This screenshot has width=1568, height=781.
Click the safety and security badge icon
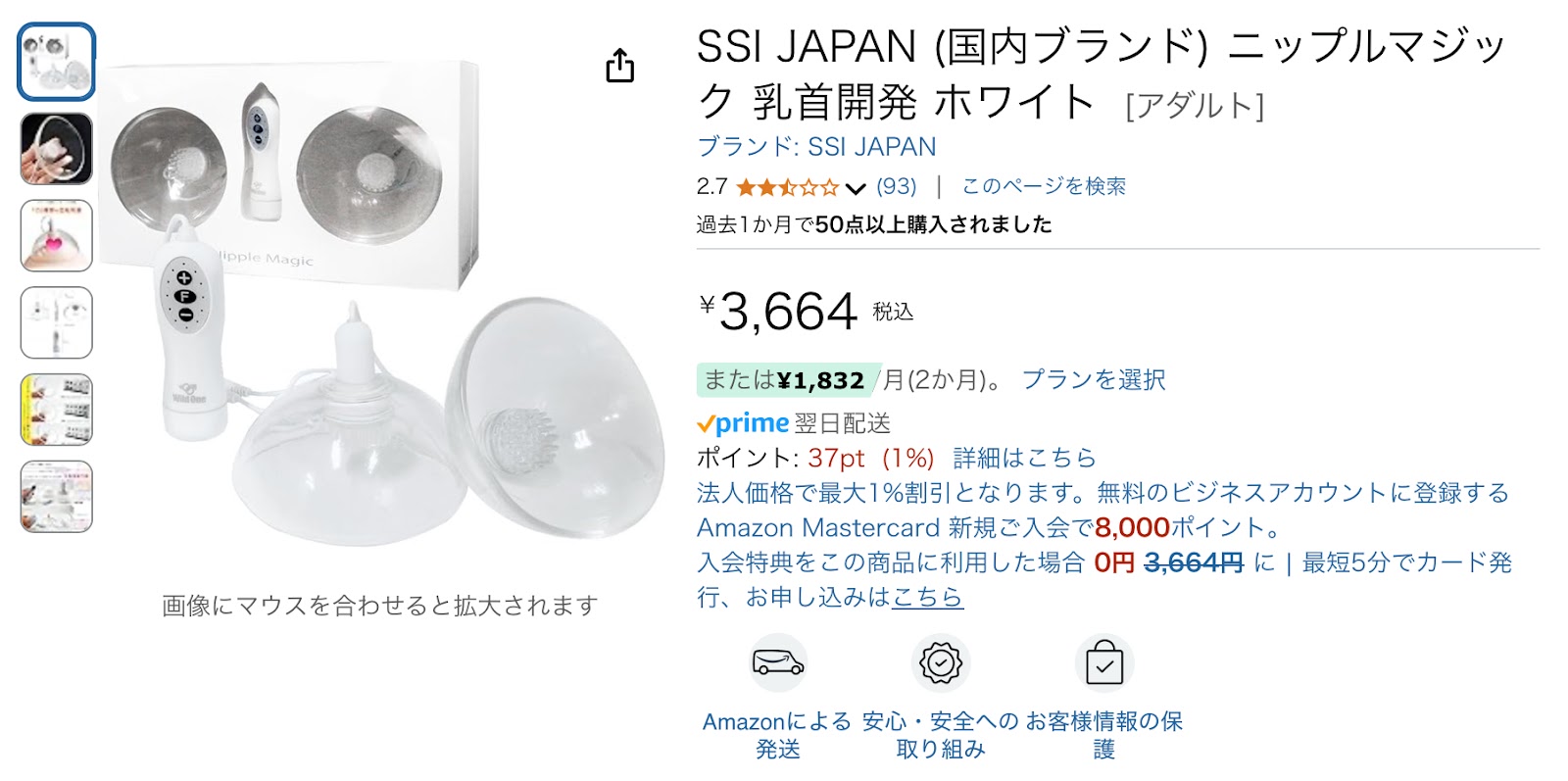941,663
